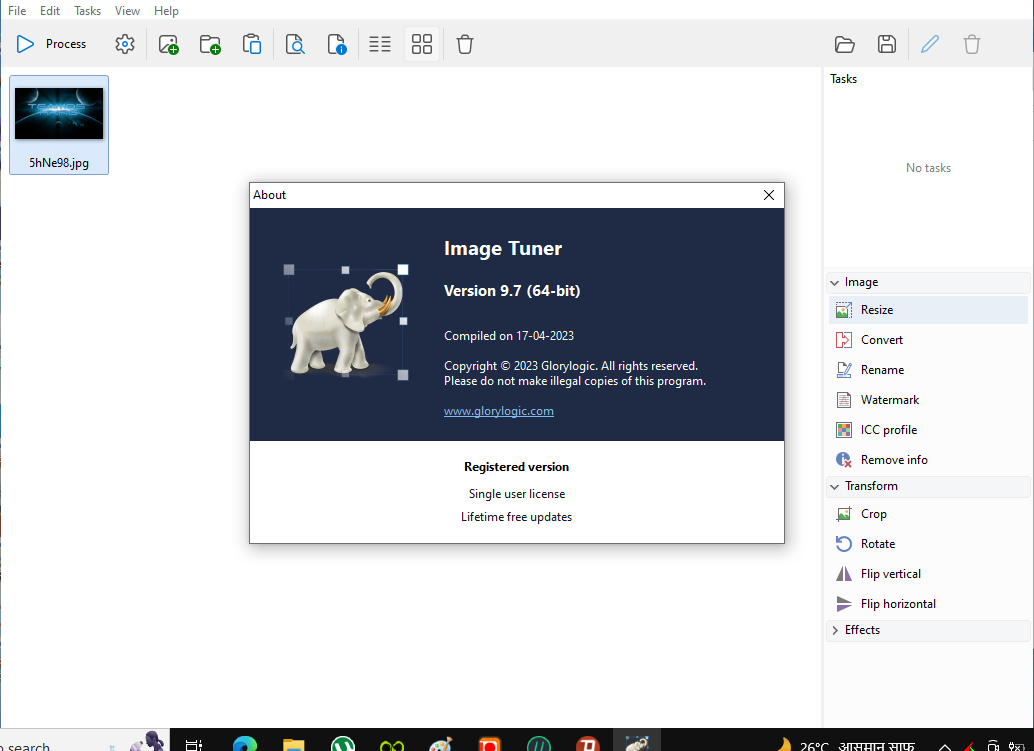The image size is (1034, 751).
Task: Select the ICC profile task
Action: coord(928,430)
